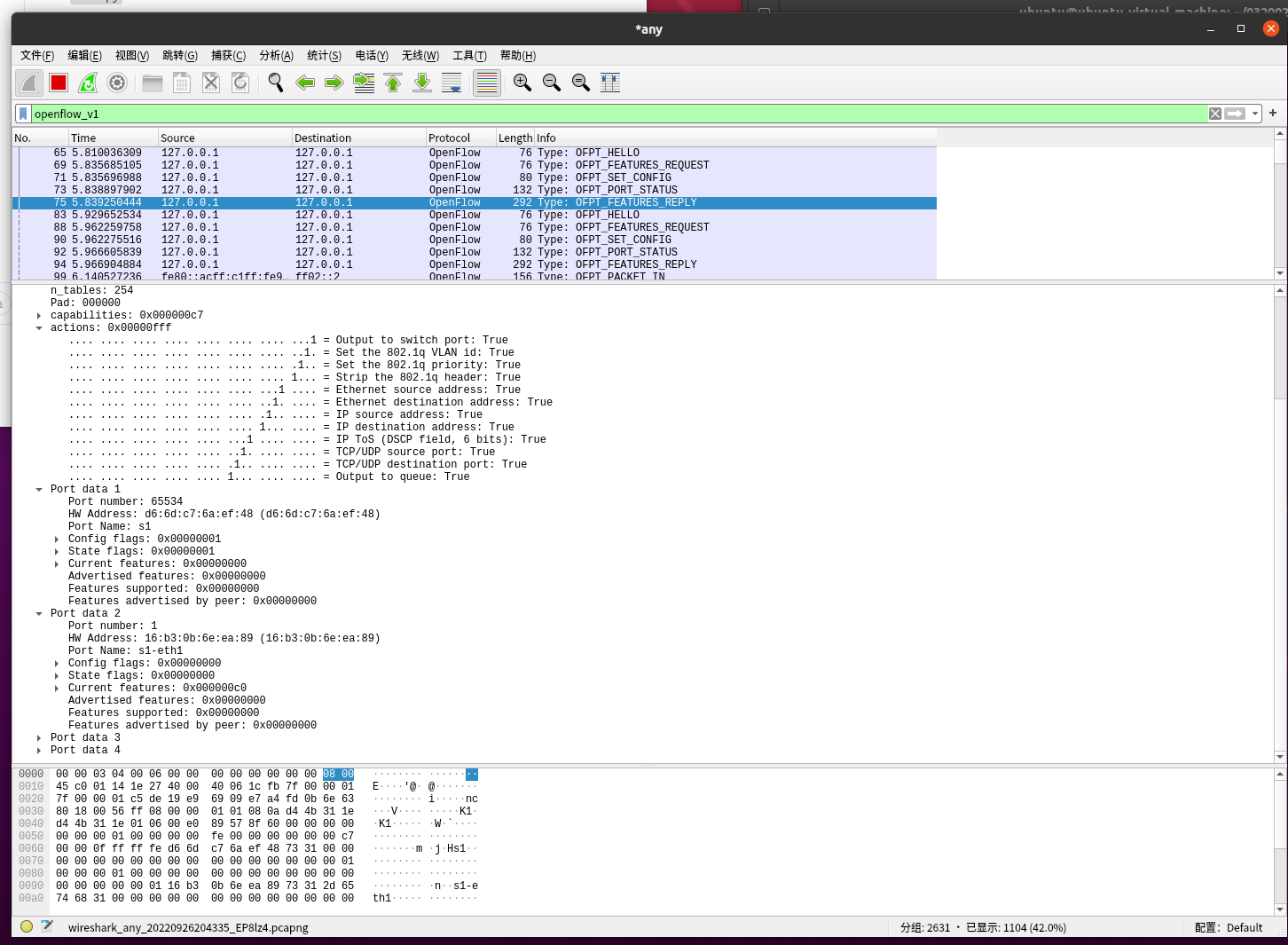Start a new packet capture (shark fin icon)
1288x945 pixels.
pos(29,83)
